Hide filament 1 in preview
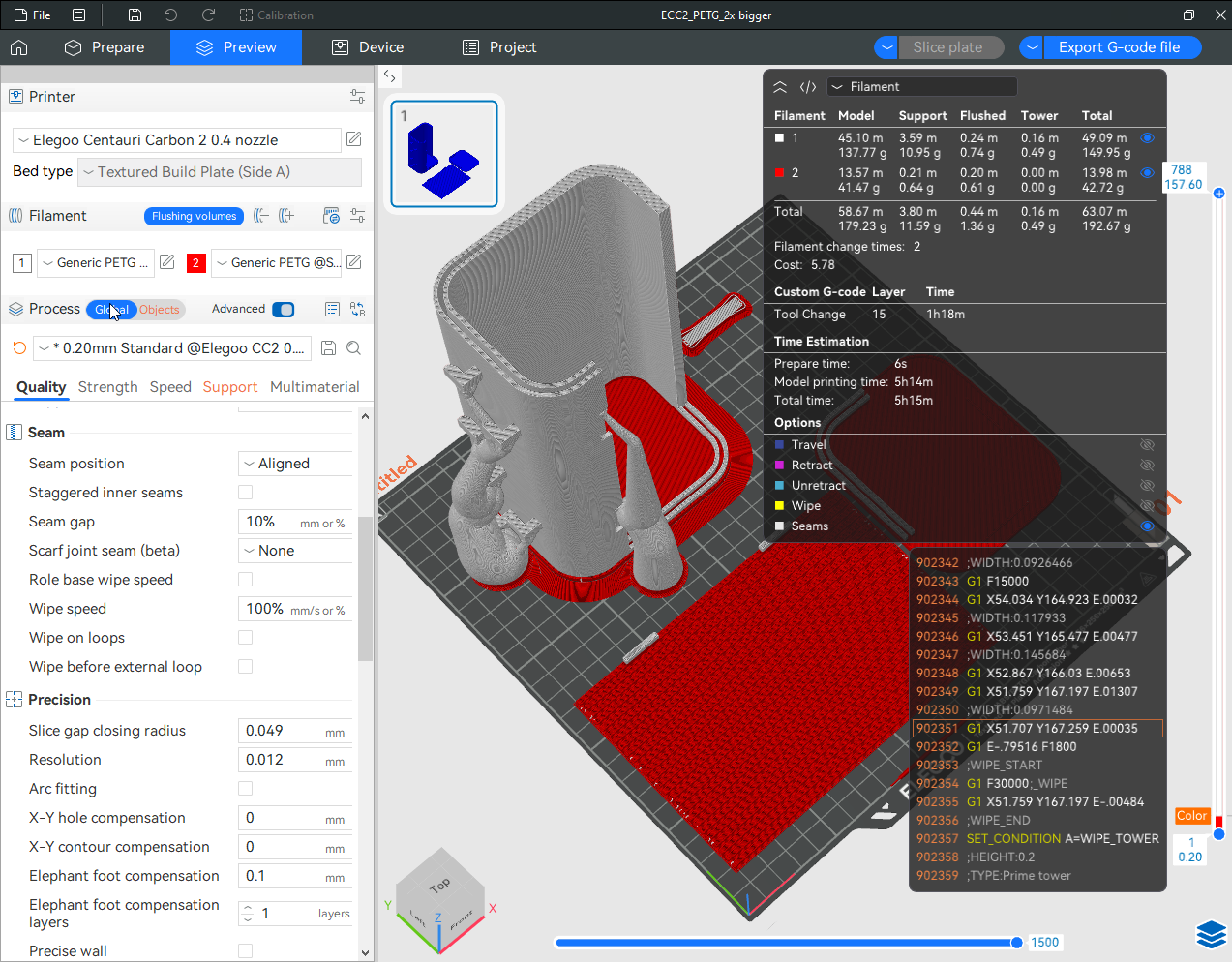The height and width of the screenshot is (962, 1232). pyautogui.click(x=1147, y=138)
